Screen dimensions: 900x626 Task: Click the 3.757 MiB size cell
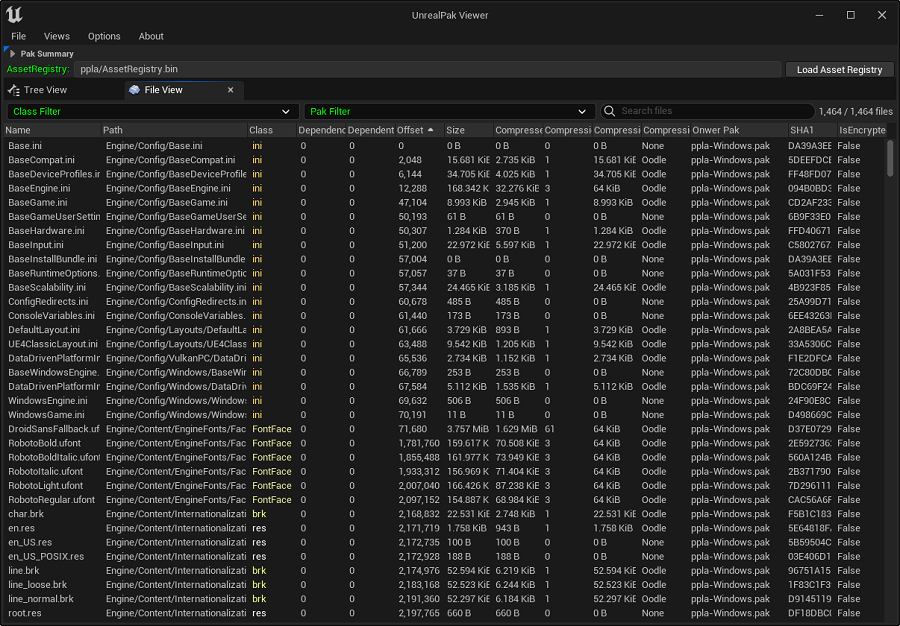coord(468,429)
